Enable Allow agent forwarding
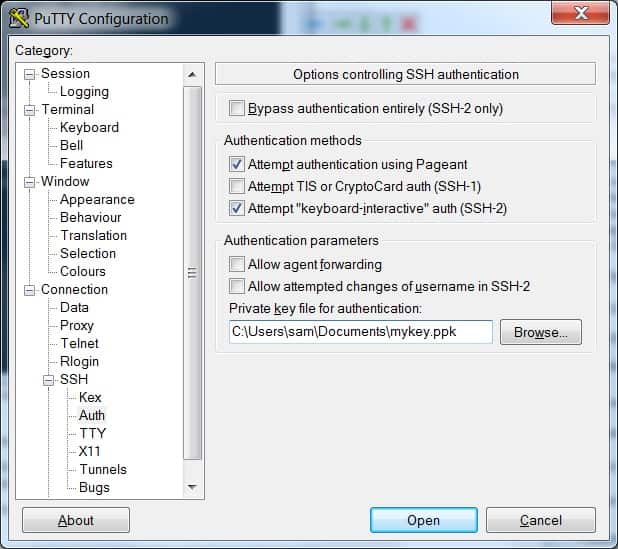 tap(236, 264)
